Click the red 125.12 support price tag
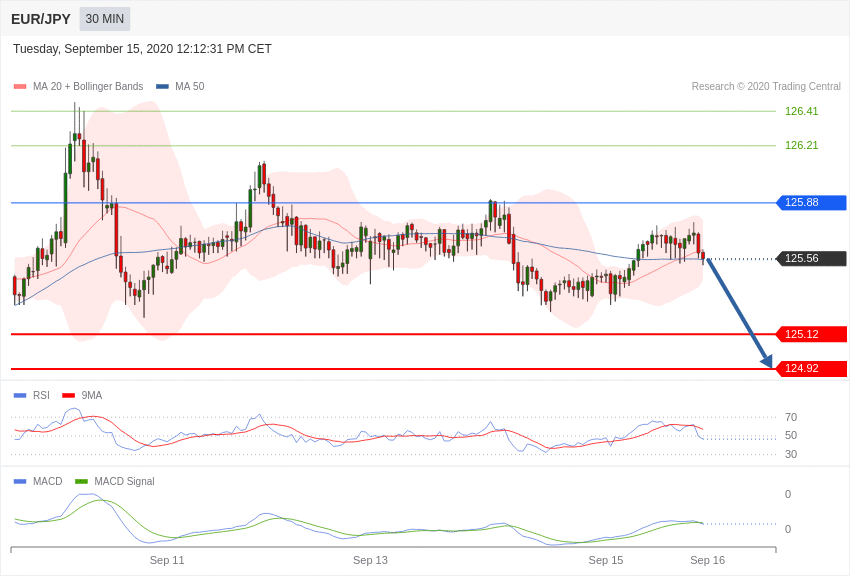Viewport: 850px width, 576px height. coord(812,334)
